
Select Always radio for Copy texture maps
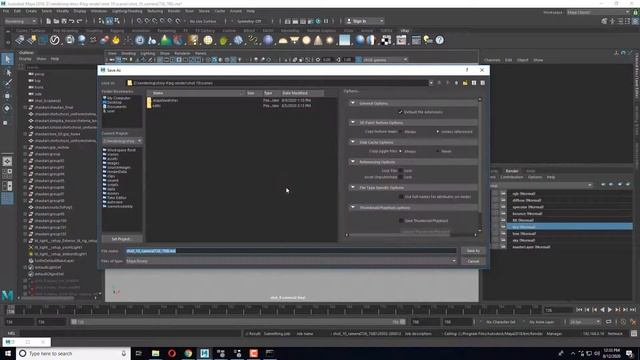pyautogui.click(x=400, y=132)
